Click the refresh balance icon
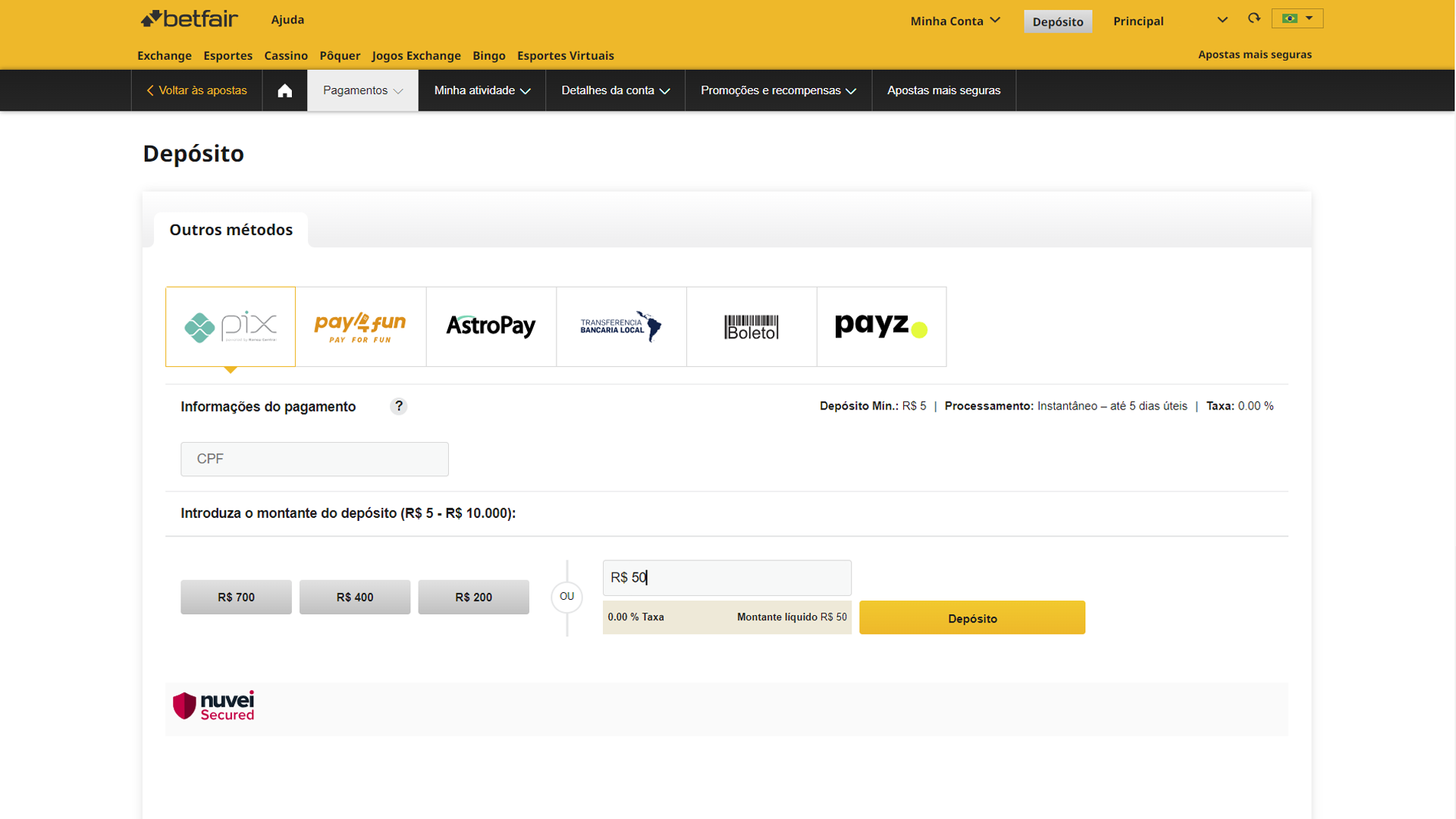The height and width of the screenshot is (819, 1456). click(x=1254, y=18)
